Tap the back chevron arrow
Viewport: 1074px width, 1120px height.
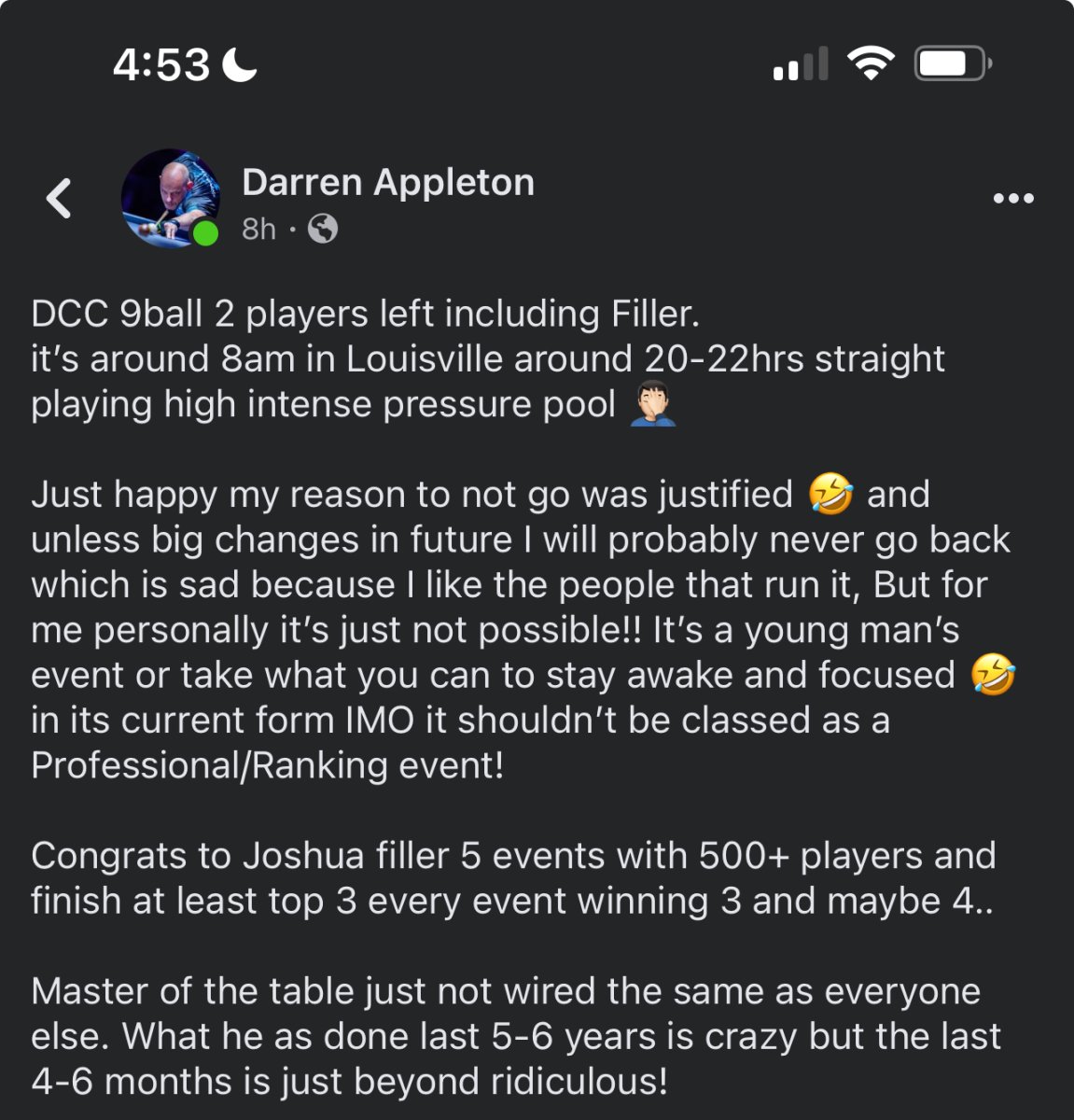[59, 198]
